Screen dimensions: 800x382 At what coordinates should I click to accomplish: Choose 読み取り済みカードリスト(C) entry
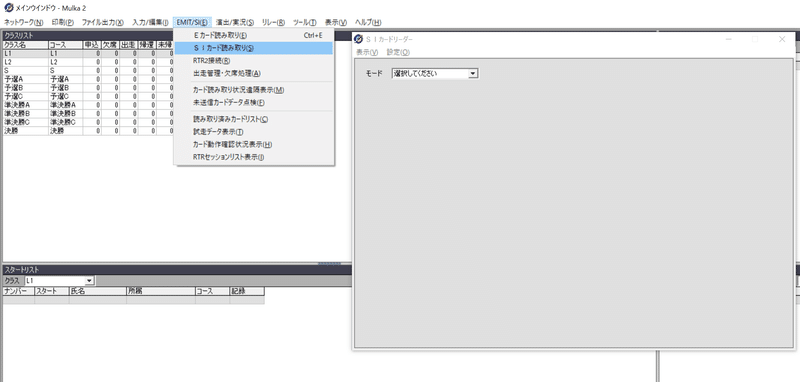[254, 119]
